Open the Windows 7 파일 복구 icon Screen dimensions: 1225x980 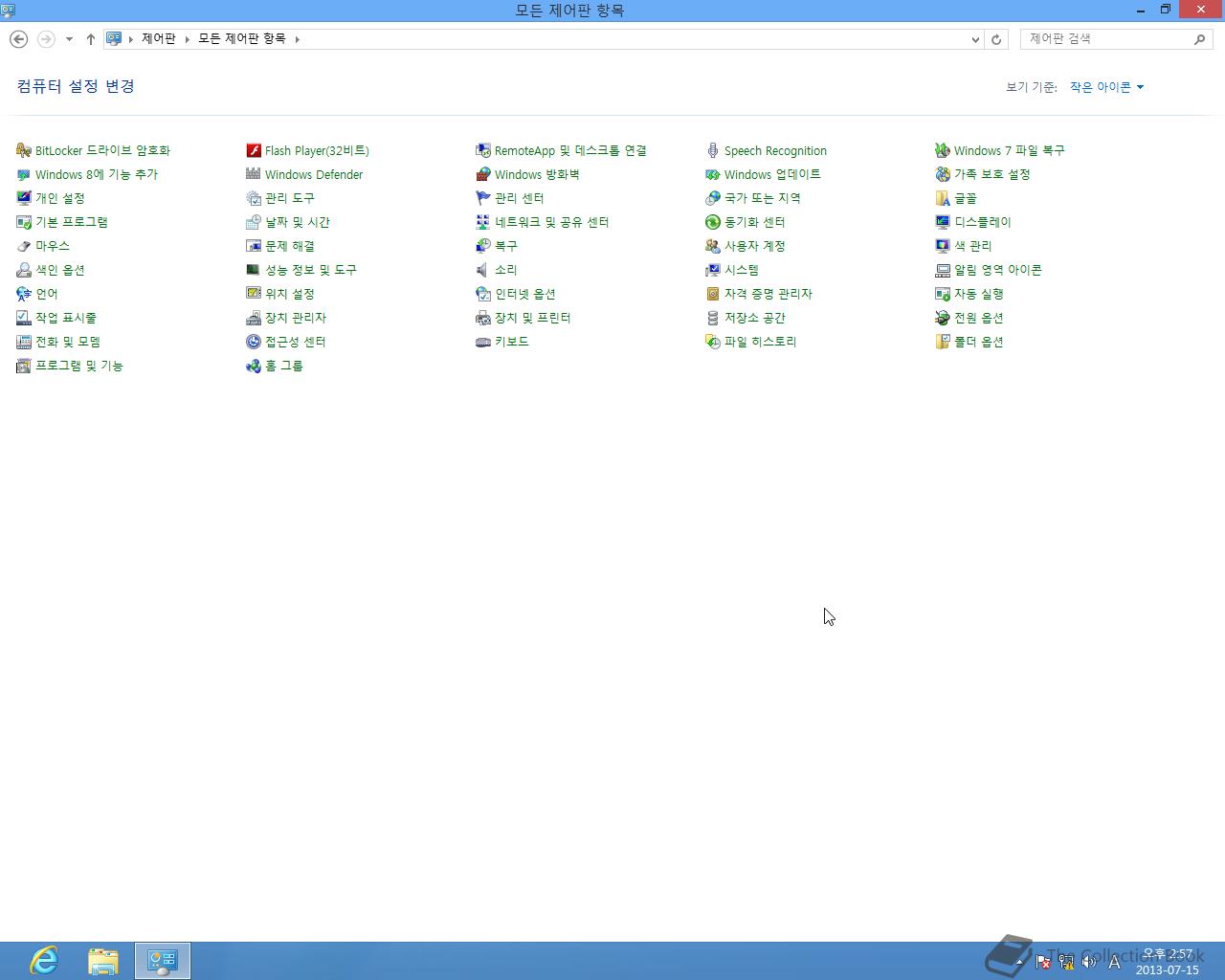(943, 150)
